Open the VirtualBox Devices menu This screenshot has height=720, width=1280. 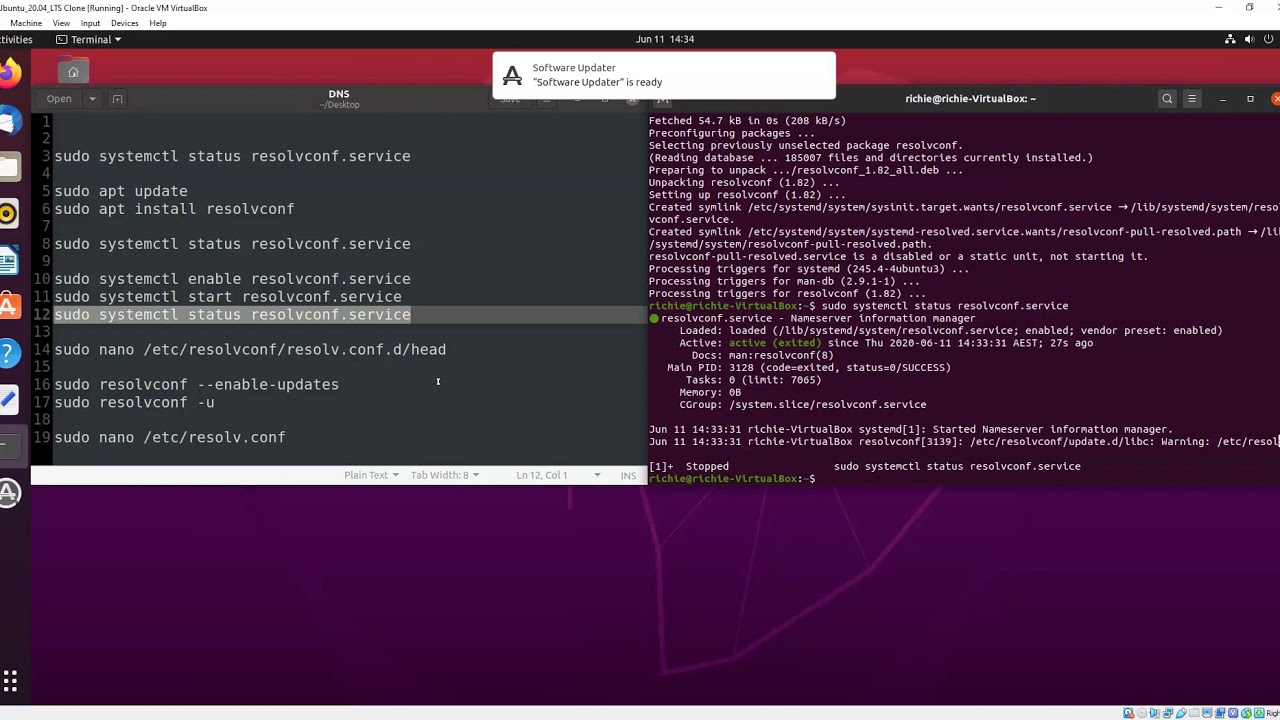[x=125, y=23]
